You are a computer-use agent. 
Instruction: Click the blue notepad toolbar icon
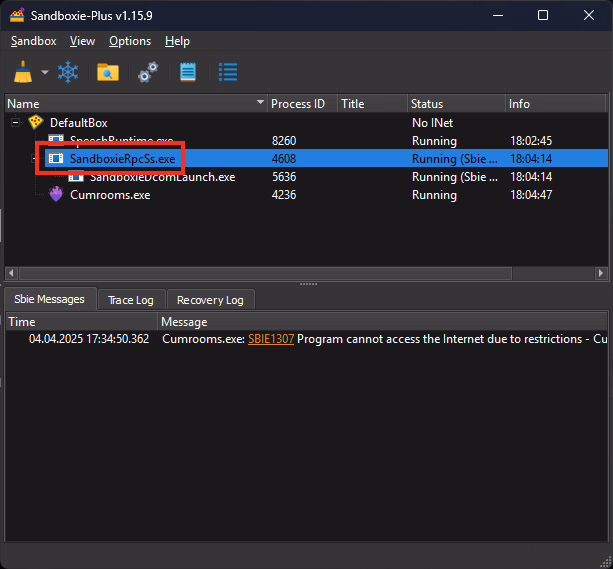pyautogui.click(x=188, y=72)
